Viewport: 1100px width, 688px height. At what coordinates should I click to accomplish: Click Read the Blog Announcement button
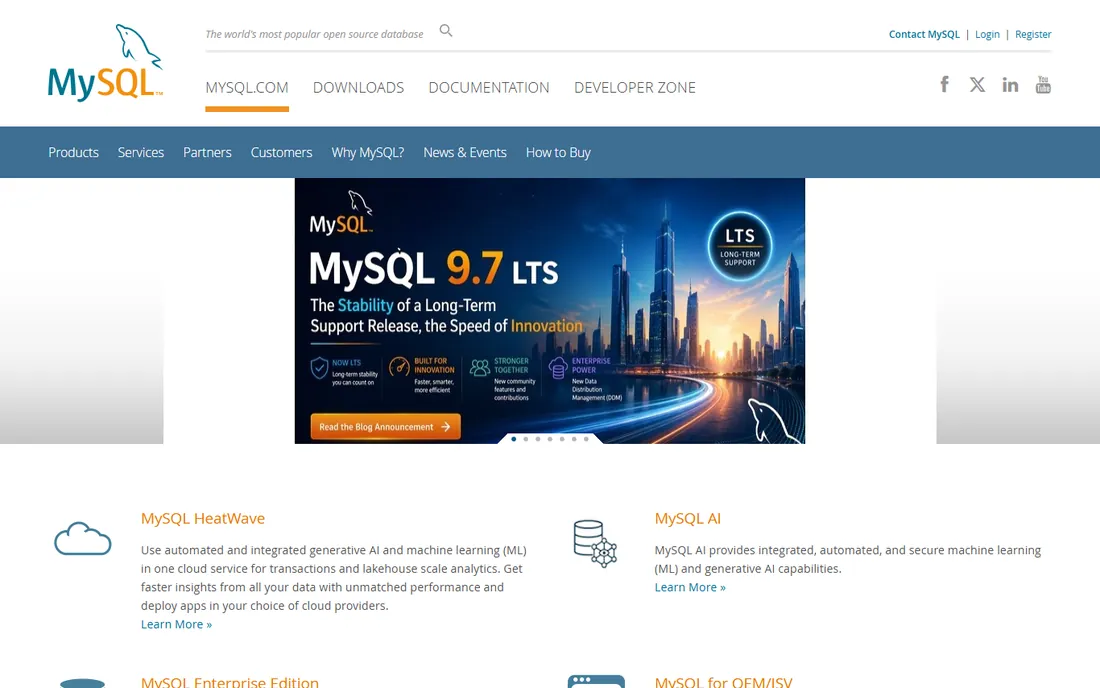pos(385,426)
